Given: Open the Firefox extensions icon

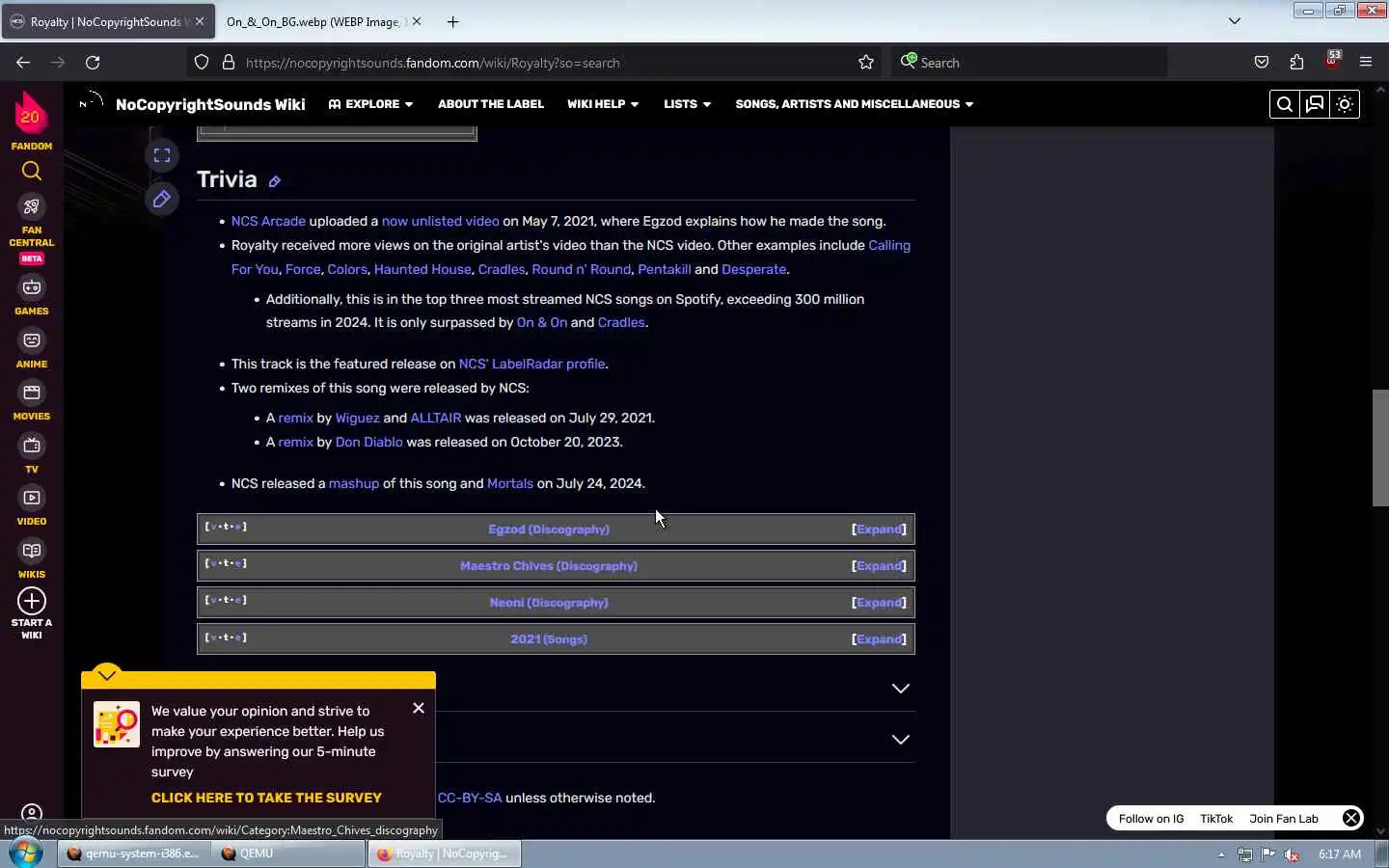Looking at the screenshot, I should [1296, 63].
